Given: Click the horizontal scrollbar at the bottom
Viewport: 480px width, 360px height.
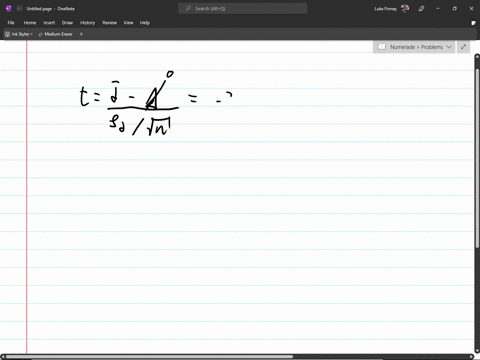Looking at the screenshot, I should coord(149,357).
